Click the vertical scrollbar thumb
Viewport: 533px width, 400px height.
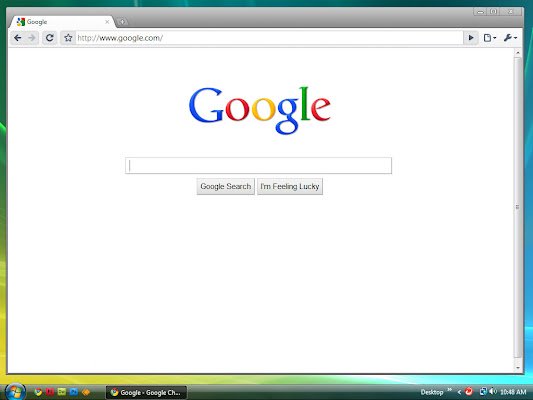[518, 207]
